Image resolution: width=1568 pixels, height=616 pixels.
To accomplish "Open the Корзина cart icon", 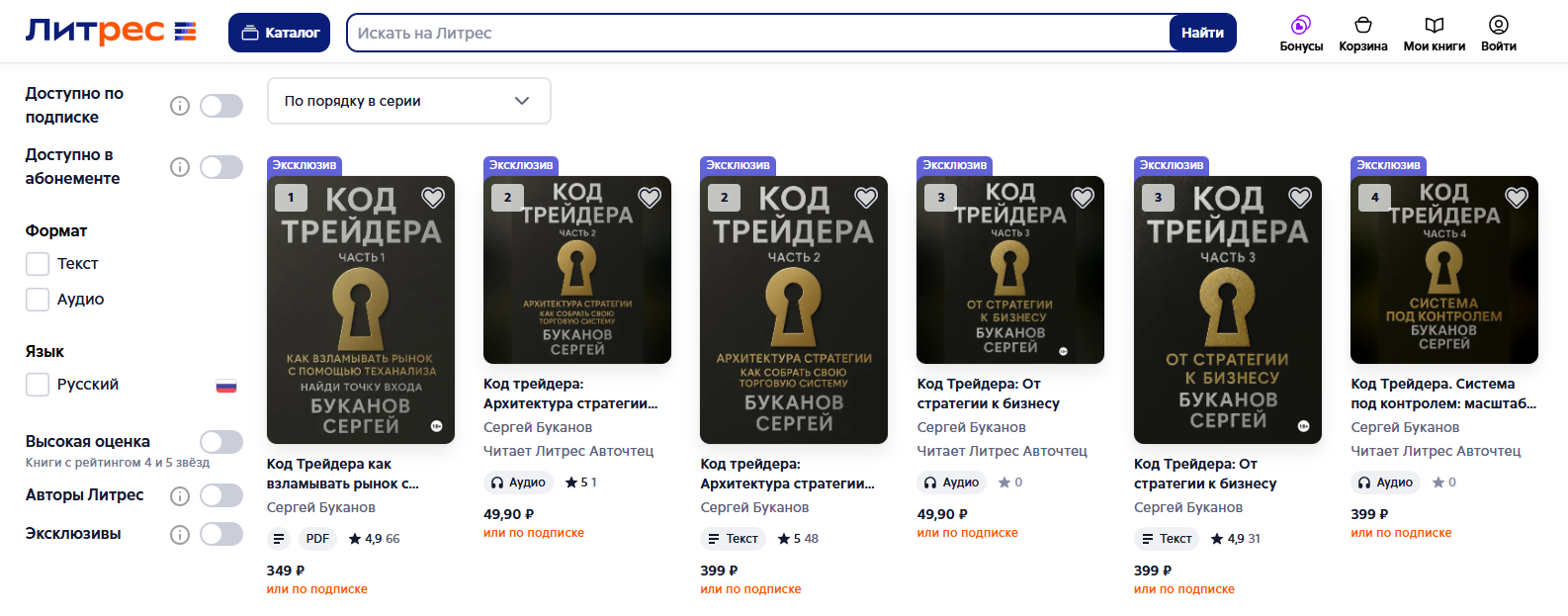I will 1363,26.
